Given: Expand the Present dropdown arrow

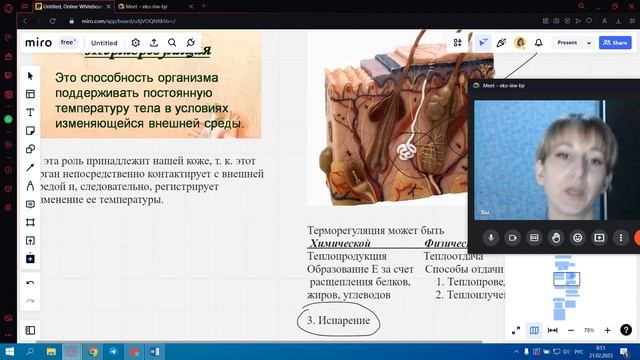Looking at the screenshot, I should coord(589,43).
